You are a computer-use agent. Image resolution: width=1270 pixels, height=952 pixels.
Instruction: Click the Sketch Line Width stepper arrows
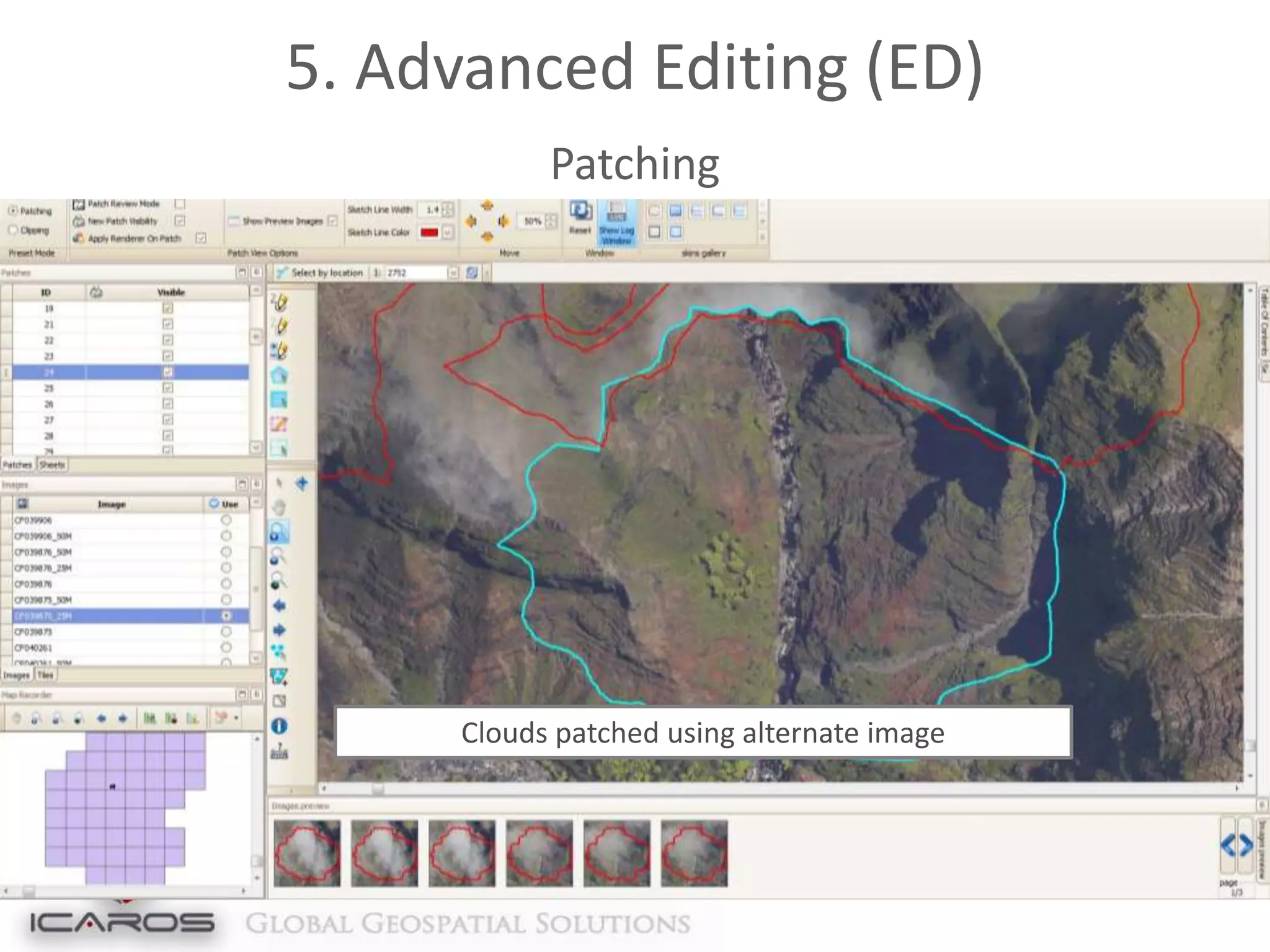[448, 210]
